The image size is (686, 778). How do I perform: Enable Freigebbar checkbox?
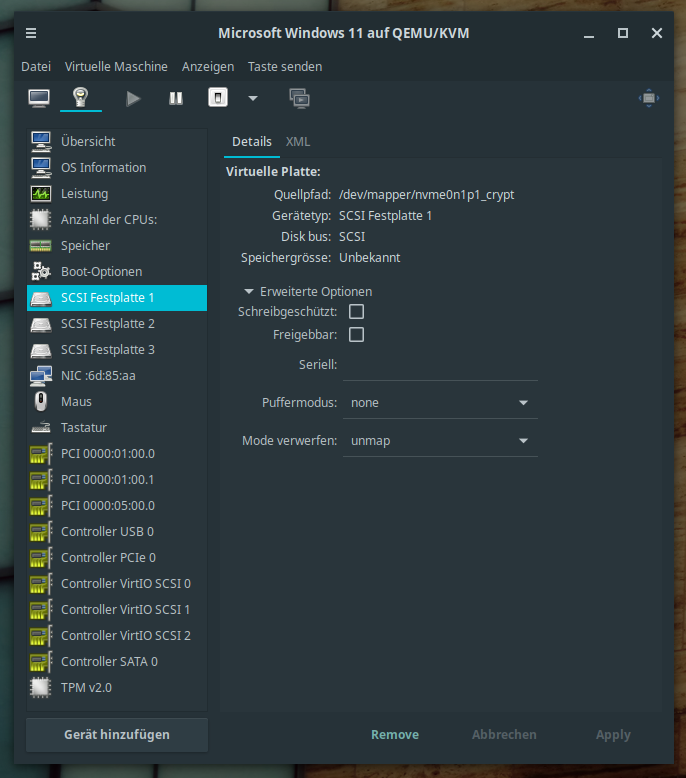click(356, 334)
